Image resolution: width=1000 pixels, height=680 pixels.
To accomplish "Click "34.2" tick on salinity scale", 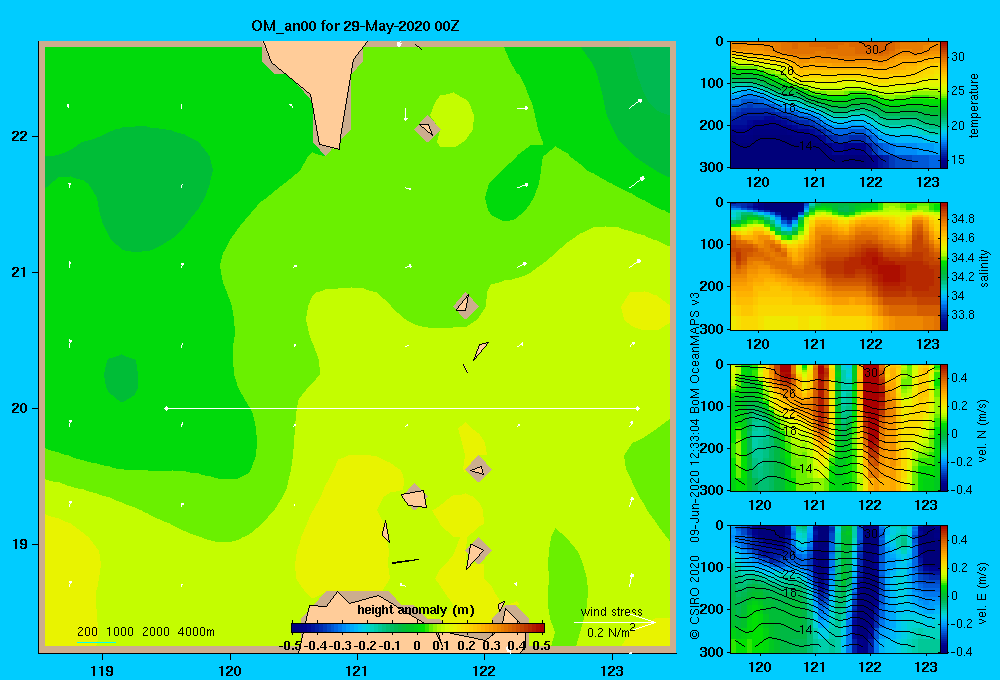I will point(963,277).
